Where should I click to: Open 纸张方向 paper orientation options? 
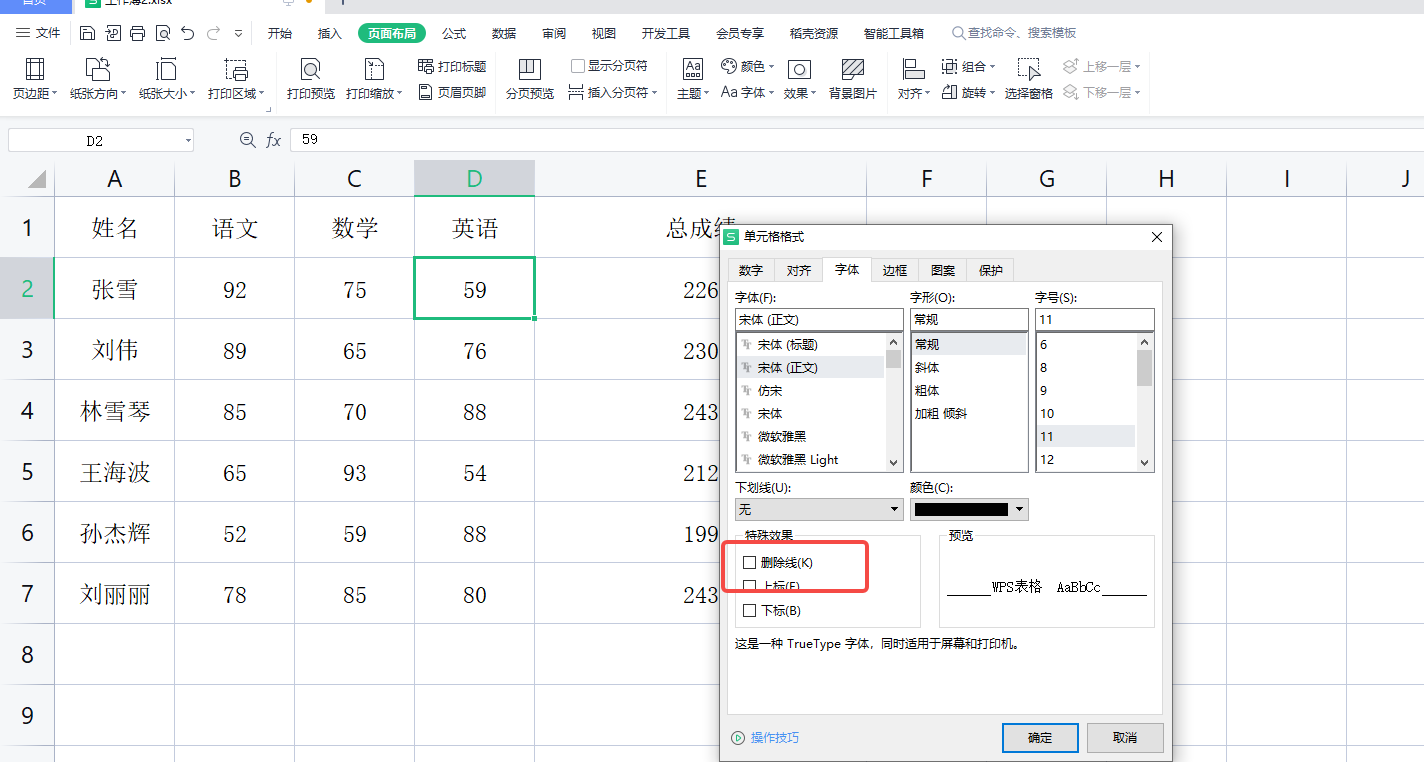pyautogui.click(x=98, y=79)
